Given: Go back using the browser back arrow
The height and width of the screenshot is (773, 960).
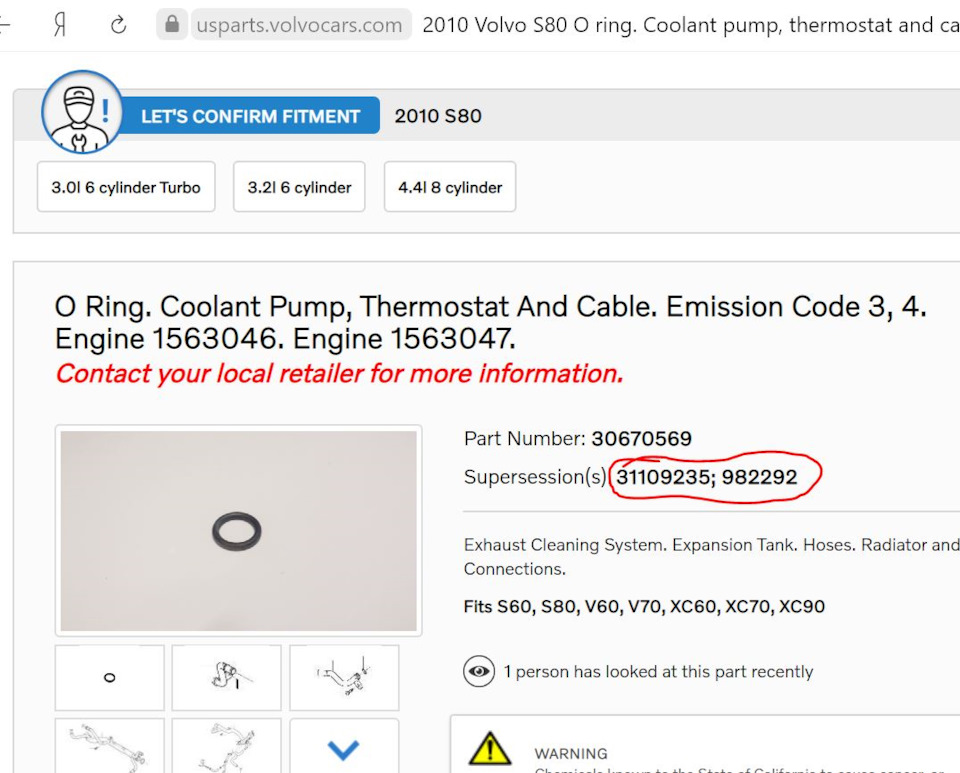Looking at the screenshot, I should click(6, 25).
